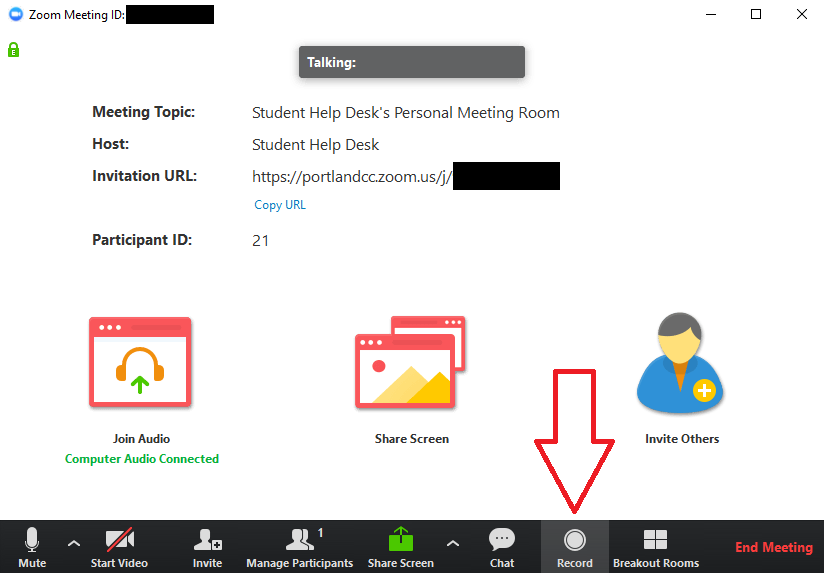The width and height of the screenshot is (824, 573).
Task: Click green Share Screen toolbar button
Action: point(401,547)
